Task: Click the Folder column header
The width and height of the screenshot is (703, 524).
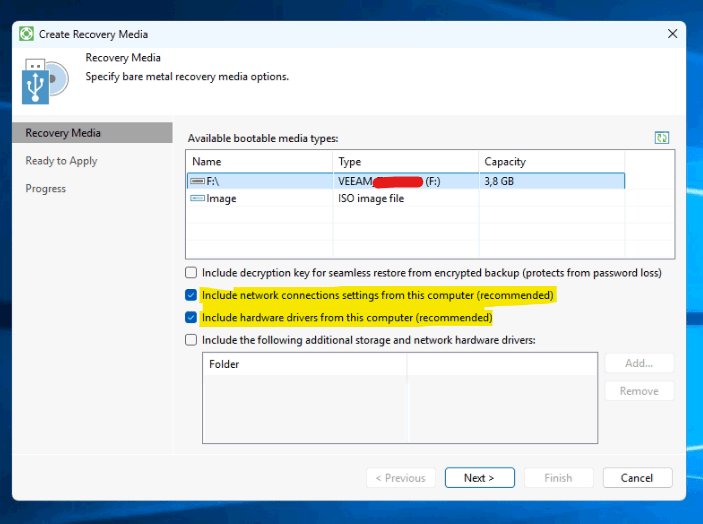Action: (x=304, y=365)
